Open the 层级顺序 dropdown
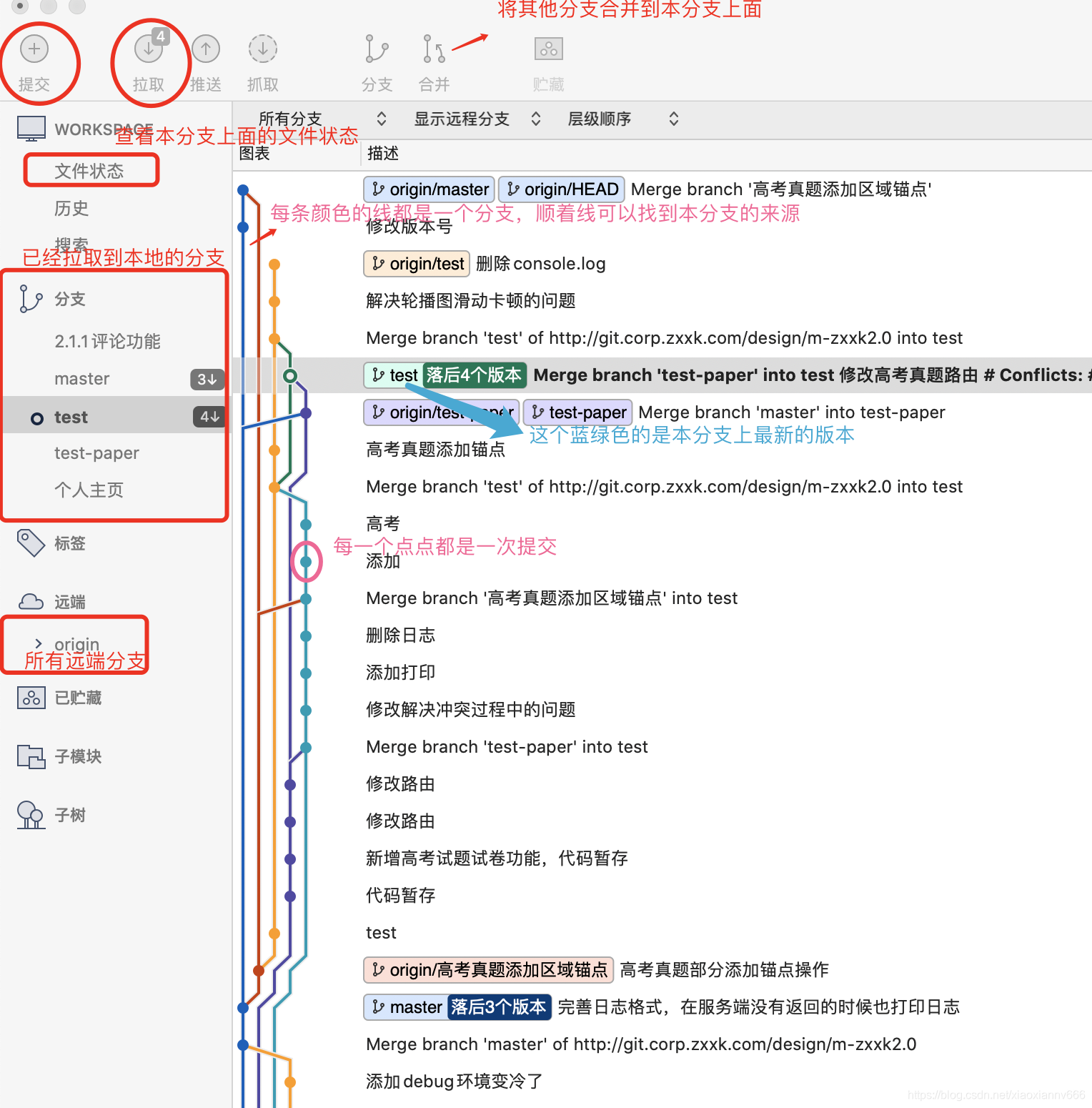The image size is (1092, 1108). (622, 119)
